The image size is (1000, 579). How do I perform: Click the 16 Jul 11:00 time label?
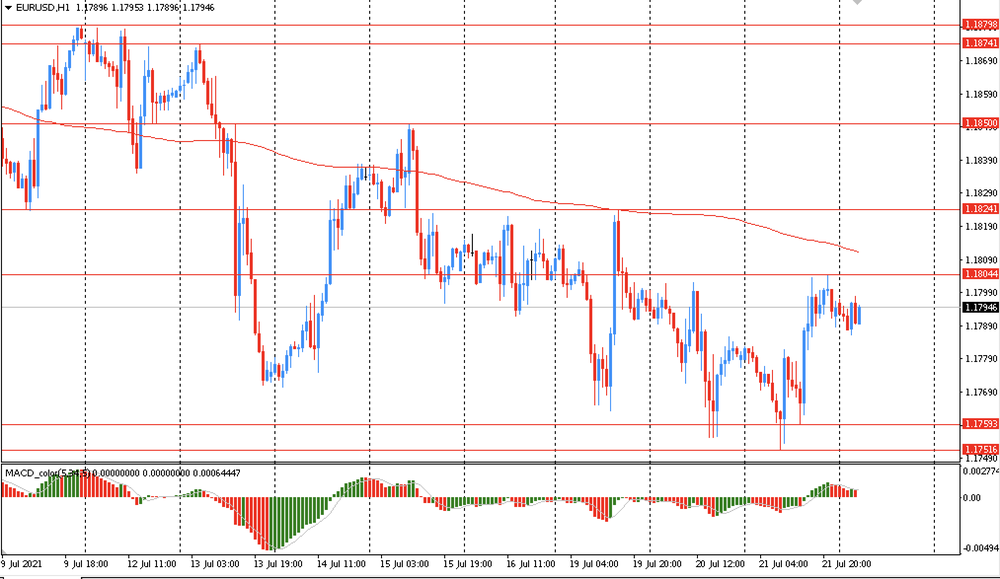[531, 564]
